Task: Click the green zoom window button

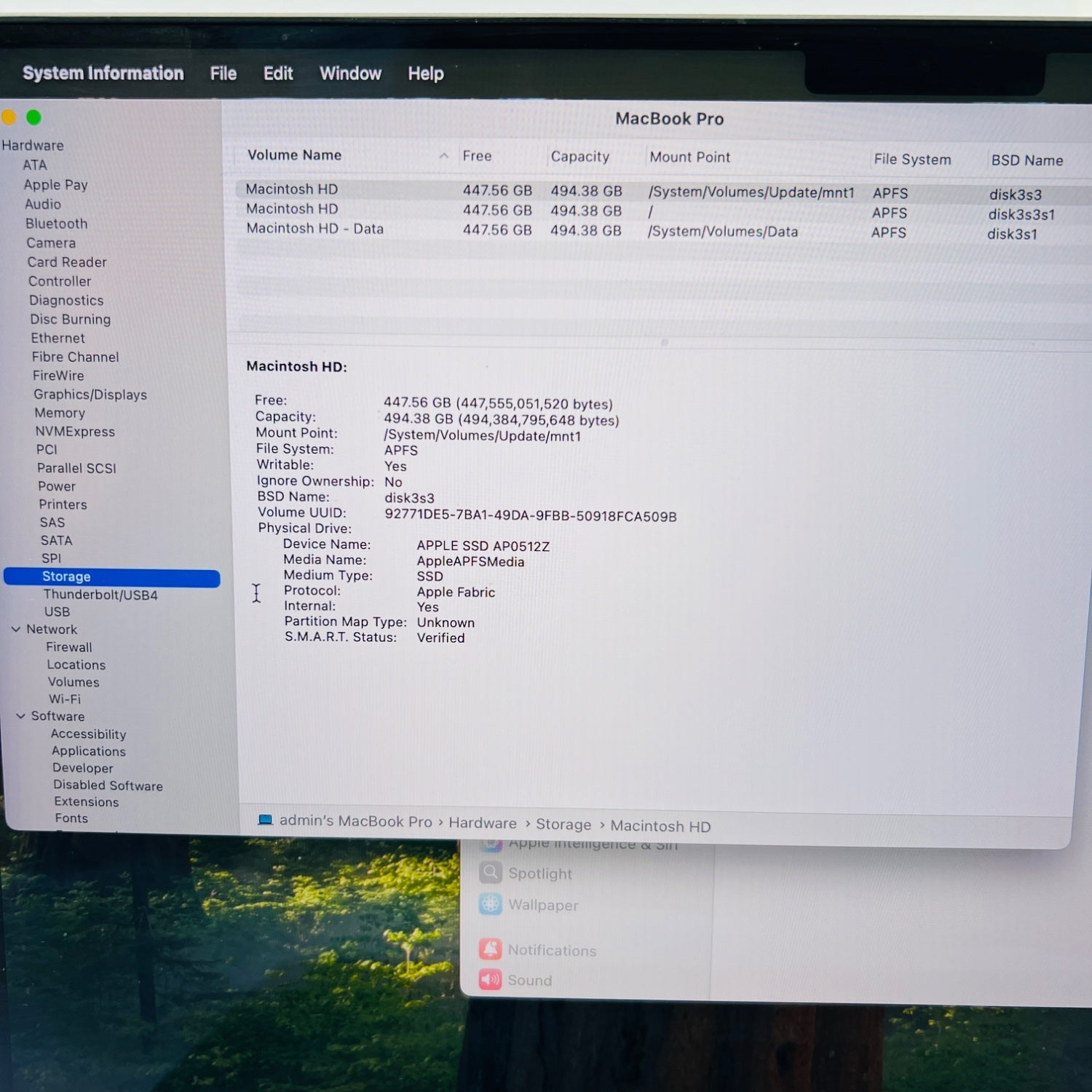Action: (x=33, y=118)
